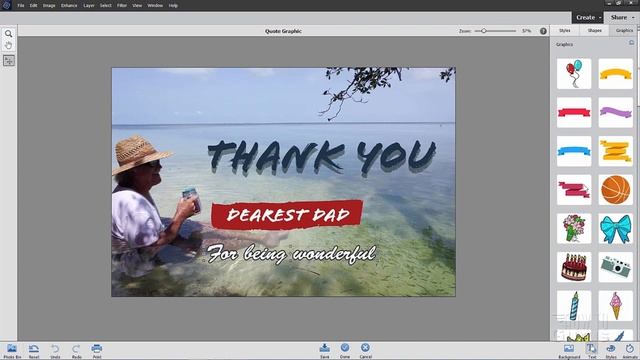The height and width of the screenshot is (360, 640).
Task: Add the cyan bow graphic
Action: [616, 229]
